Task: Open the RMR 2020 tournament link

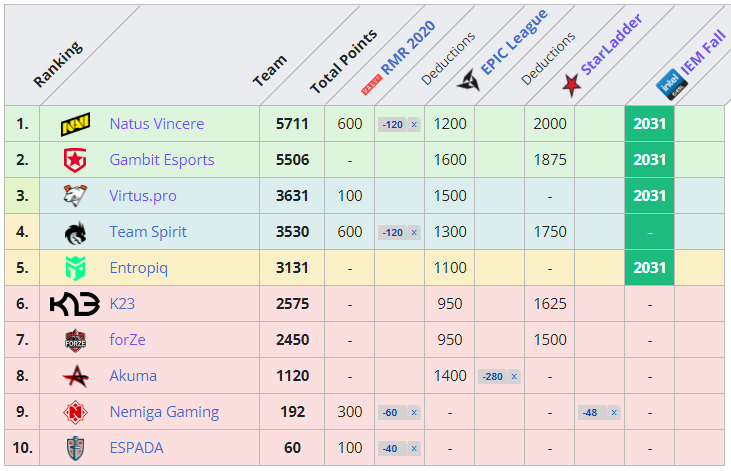Action: coord(408,47)
